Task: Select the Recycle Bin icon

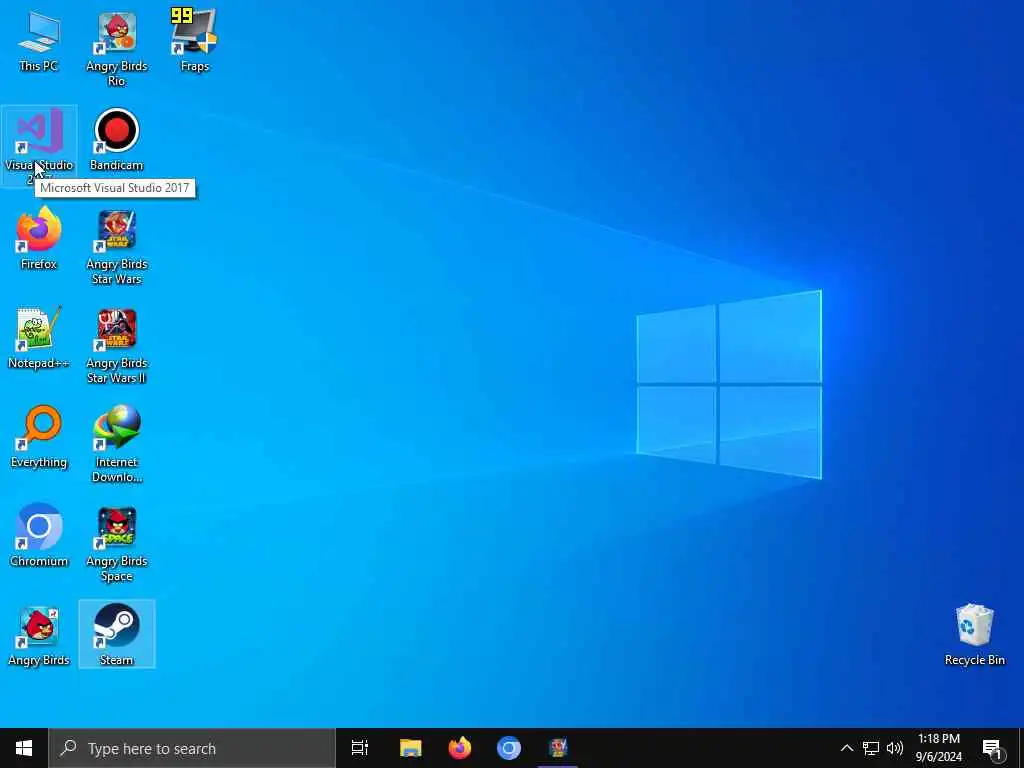Action: pyautogui.click(x=974, y=635)
